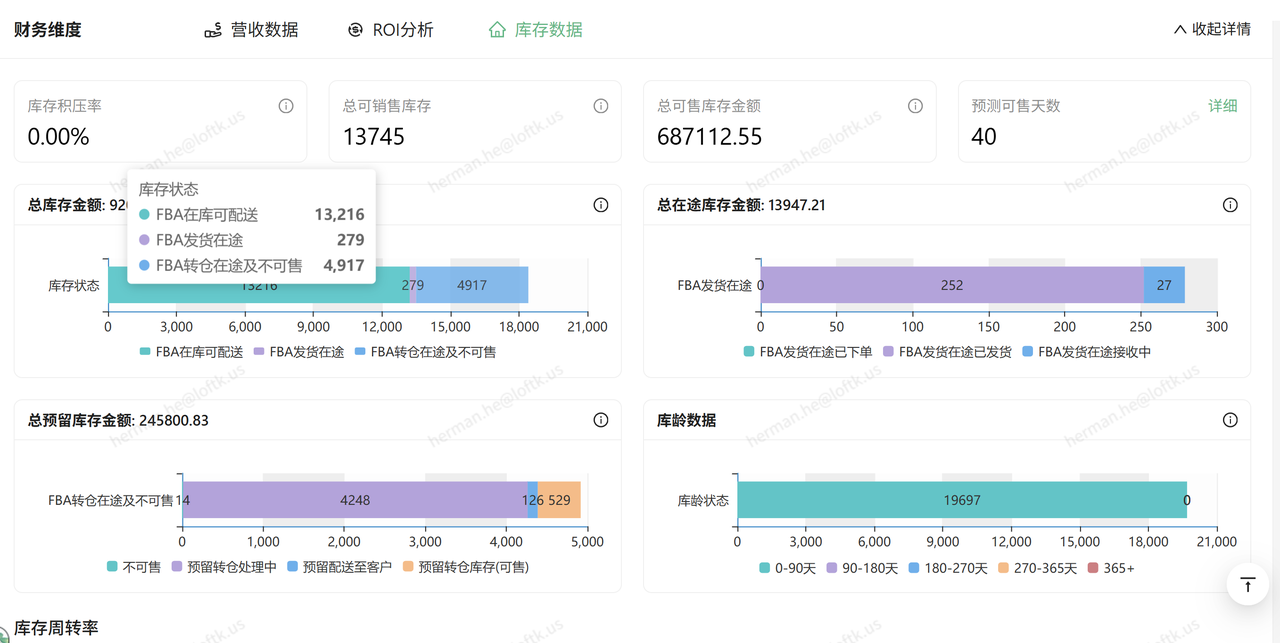The image size is (1280, 643).
Task: Click info icon beside 总可售库存金额
Action: (915, 106)
